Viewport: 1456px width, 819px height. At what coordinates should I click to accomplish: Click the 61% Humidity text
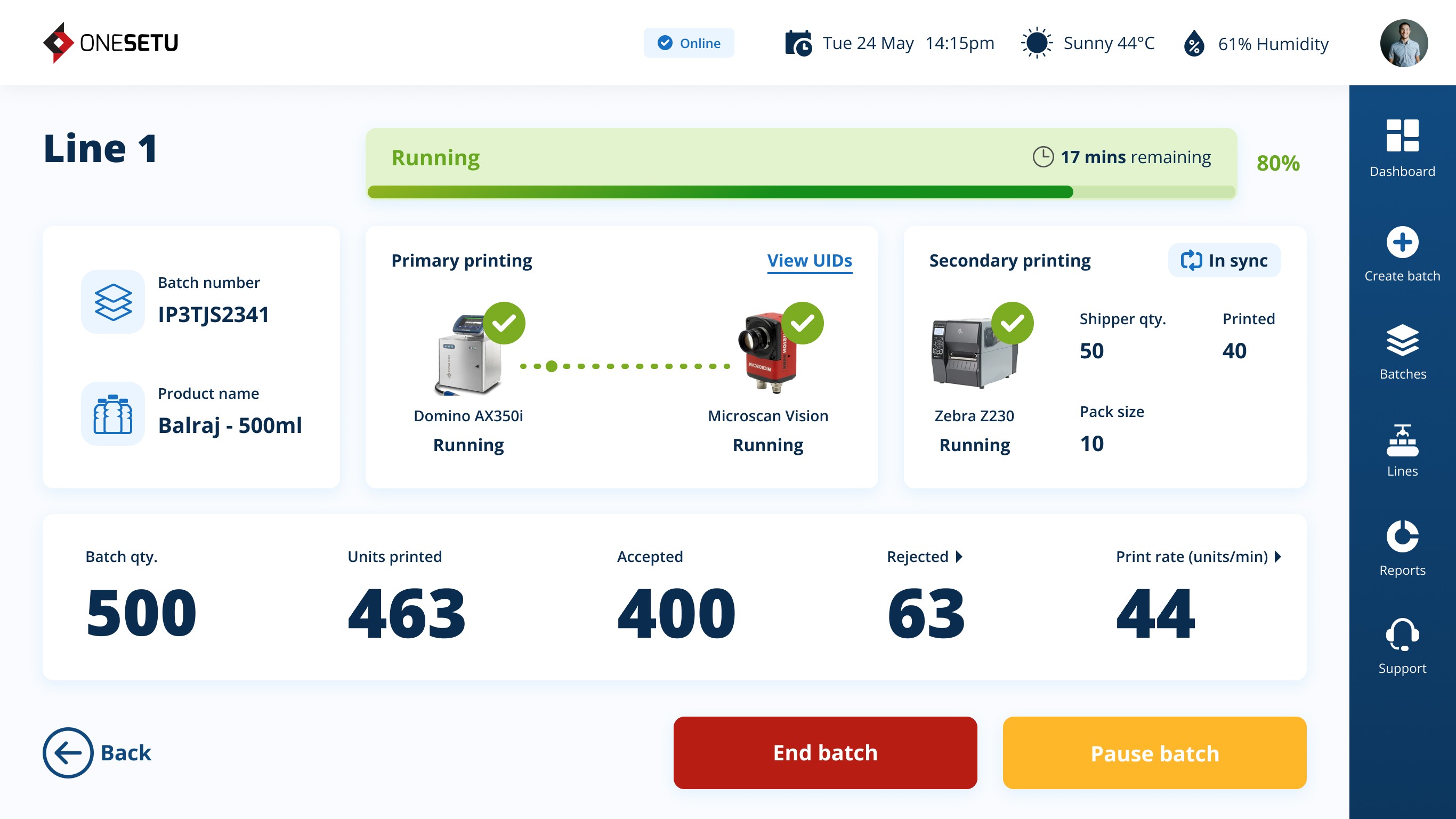1273,44
